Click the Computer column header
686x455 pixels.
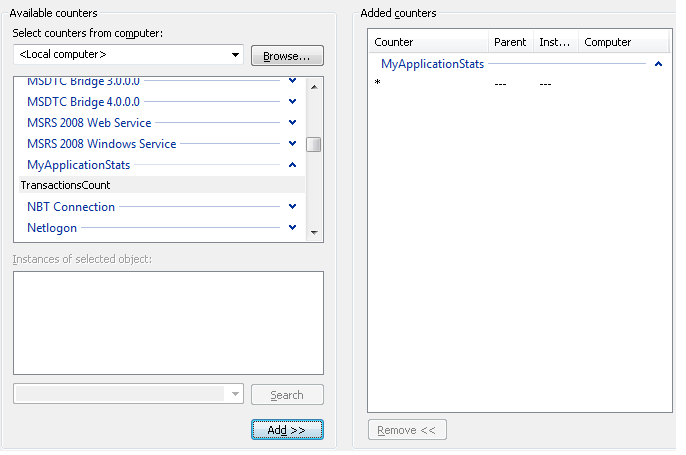pyautogui.click(x=623, y=42)
